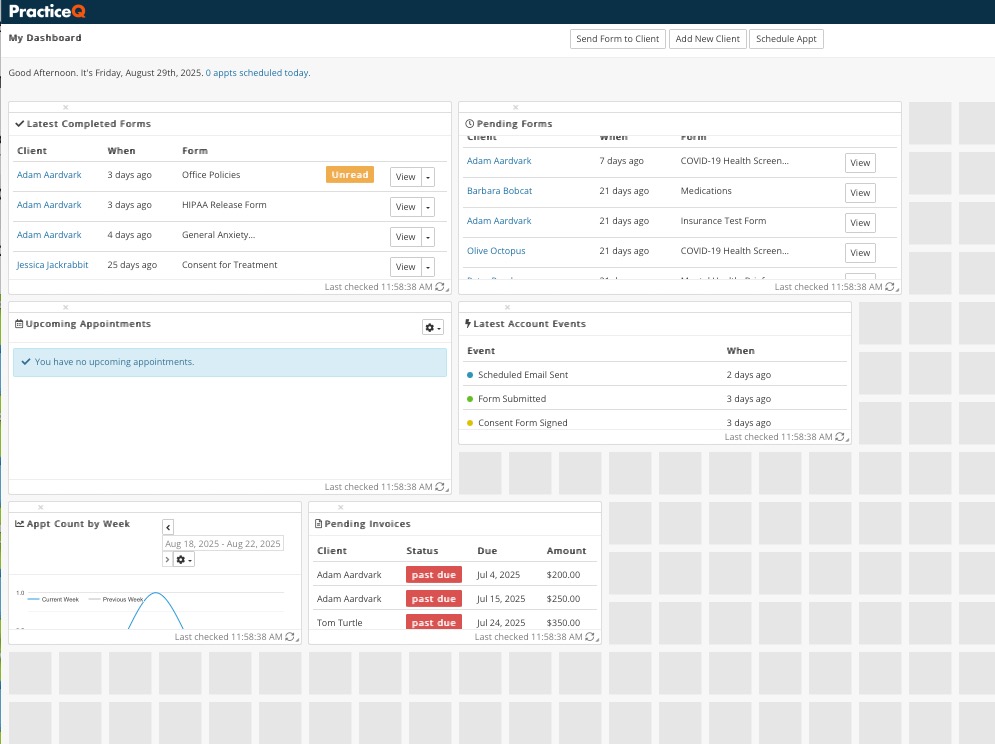Click refresh icon in Upcoming Appointments widget
The height and width of the screenshot is (744, 995).
(440, 487)
